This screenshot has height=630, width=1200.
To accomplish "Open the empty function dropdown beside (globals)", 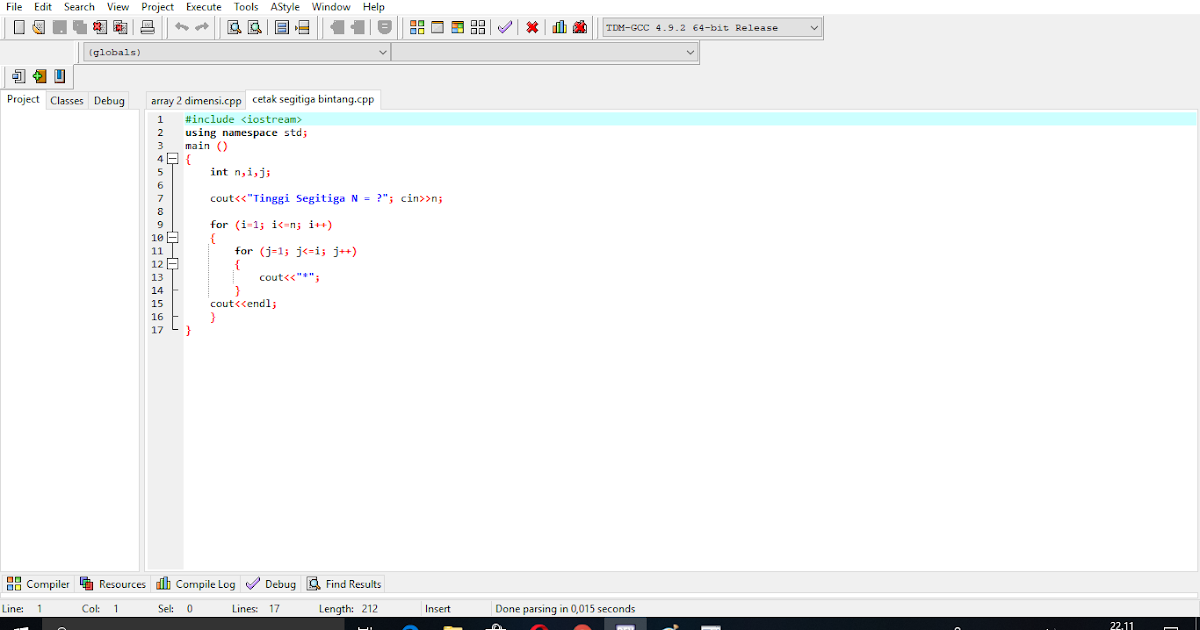I will coord(543,52).
